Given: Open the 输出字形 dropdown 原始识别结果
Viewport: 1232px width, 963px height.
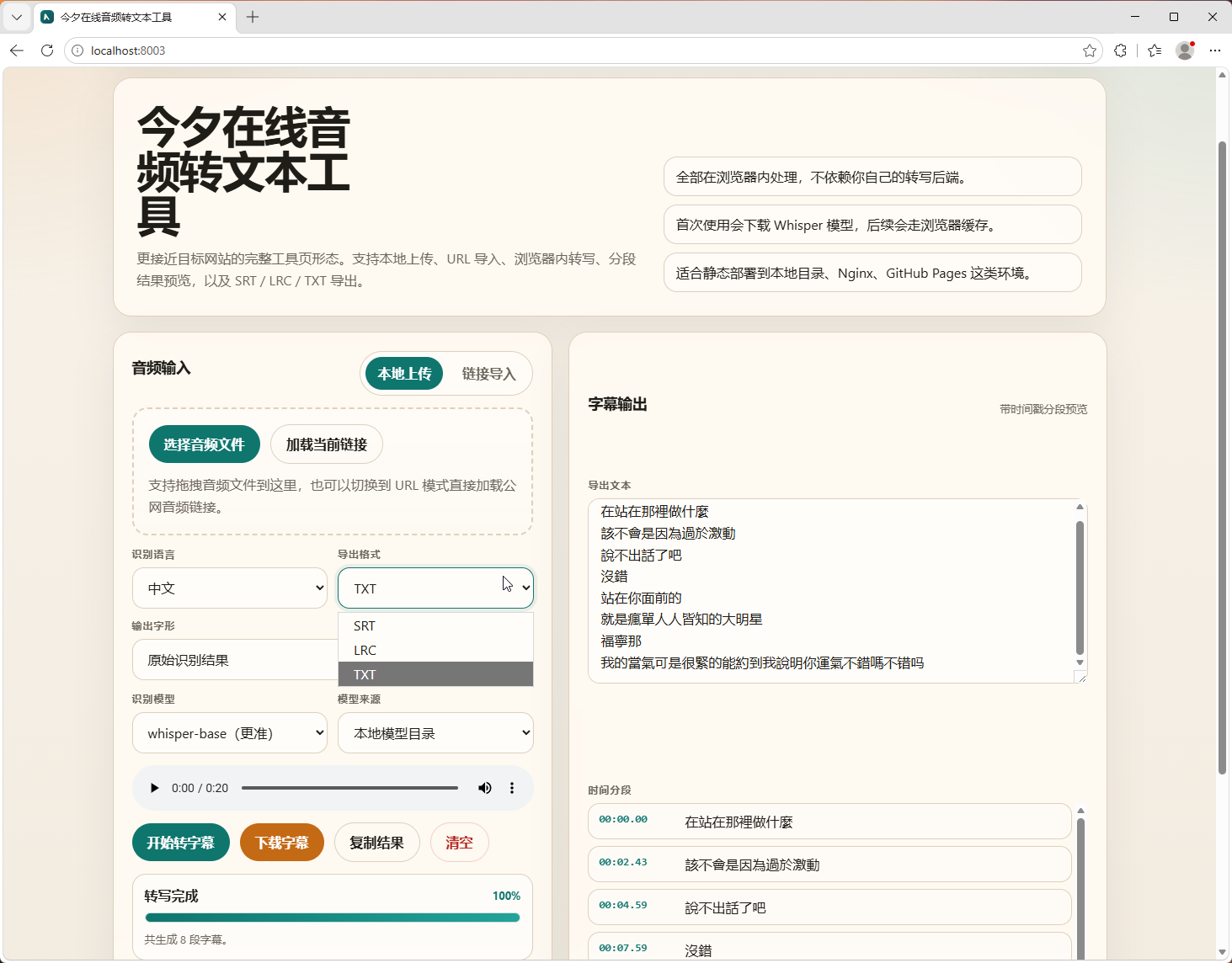Looking at the screenshot, I should [235, 660].
